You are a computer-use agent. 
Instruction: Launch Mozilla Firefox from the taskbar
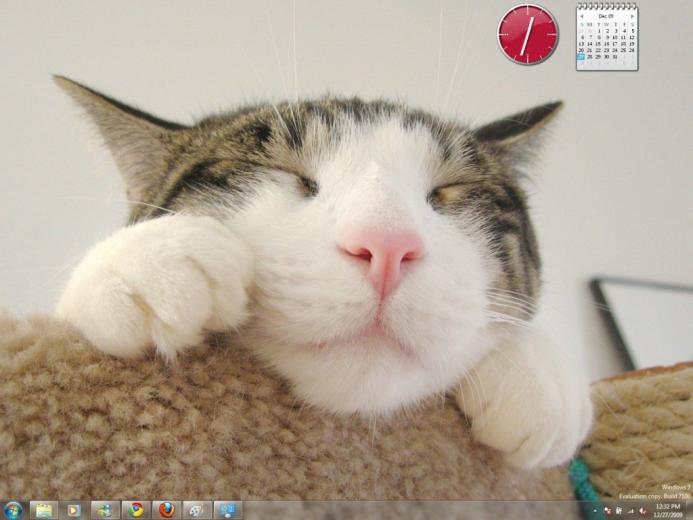(x=166, y=511)
